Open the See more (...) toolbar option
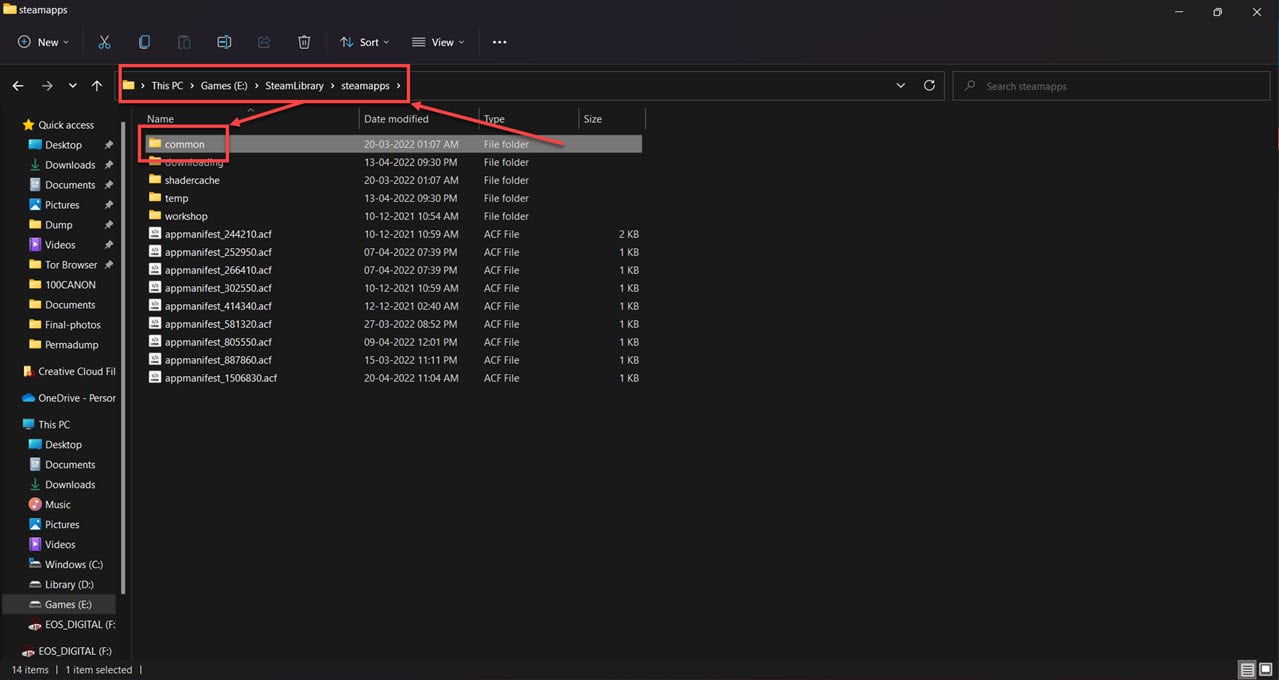The image size is (1279, 680). pyautogui.click(x=499, y=42)
